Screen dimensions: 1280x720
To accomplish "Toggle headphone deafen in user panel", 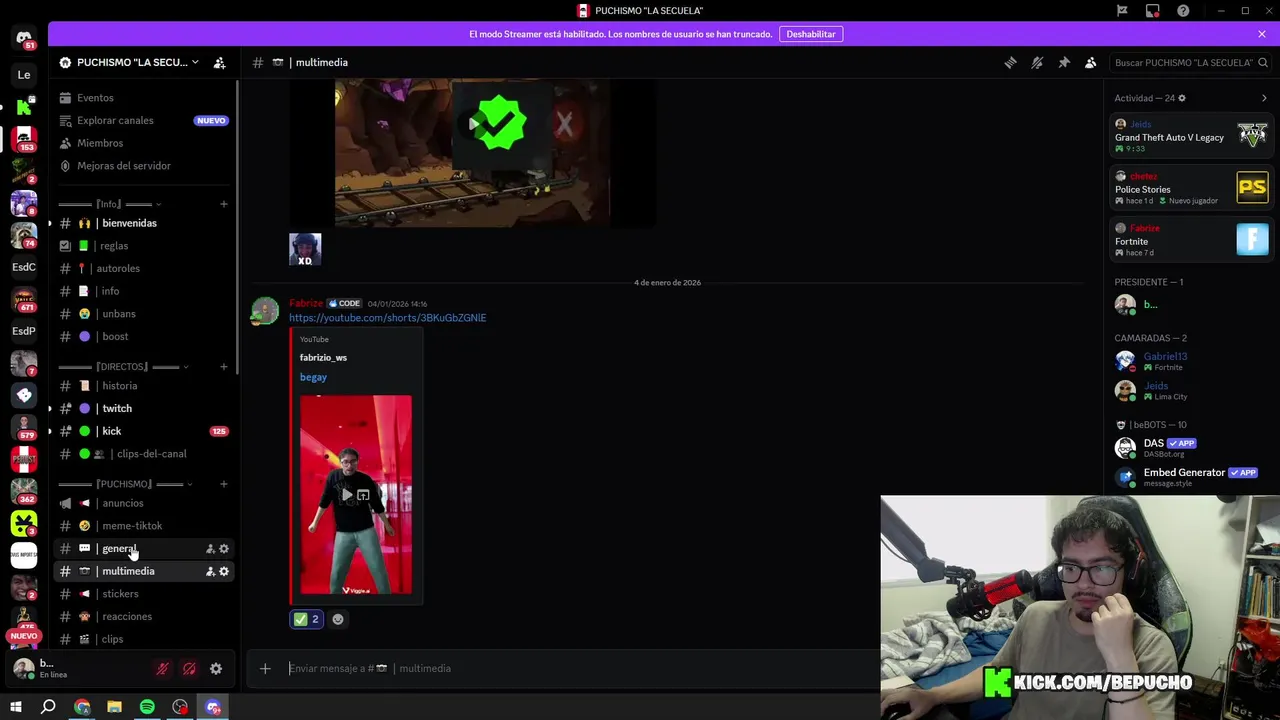I will pos(189,669).
